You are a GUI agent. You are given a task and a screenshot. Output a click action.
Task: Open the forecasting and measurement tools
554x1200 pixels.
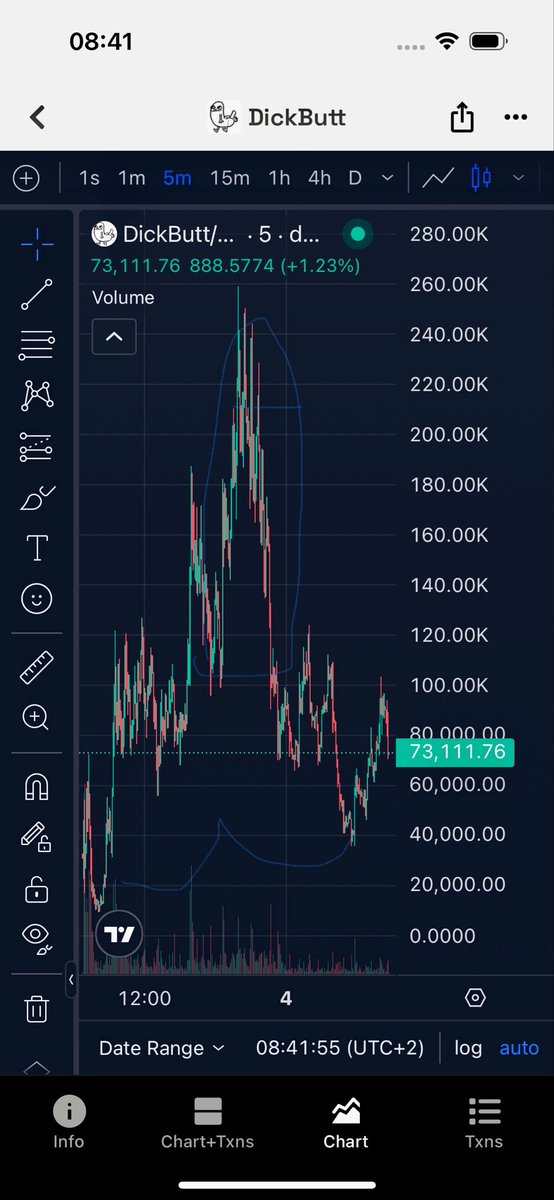37,447
